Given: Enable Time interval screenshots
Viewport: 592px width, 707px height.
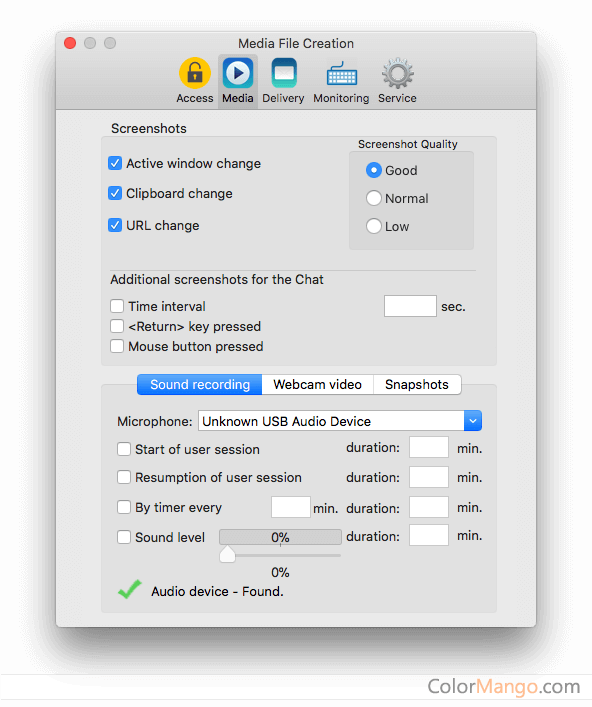Looking at the screenshot, I should click(x=117, y=306).
